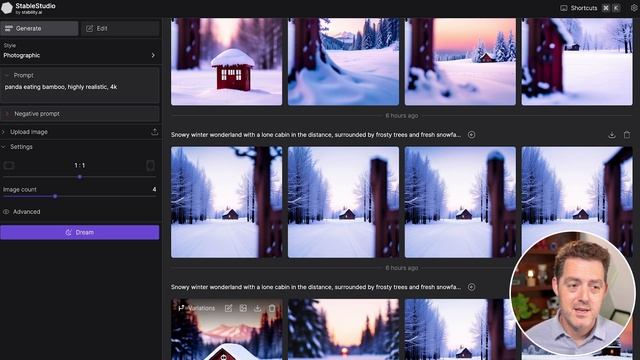
Task: Click the 1:1 aspect ratio value
Action: point(80,165)
